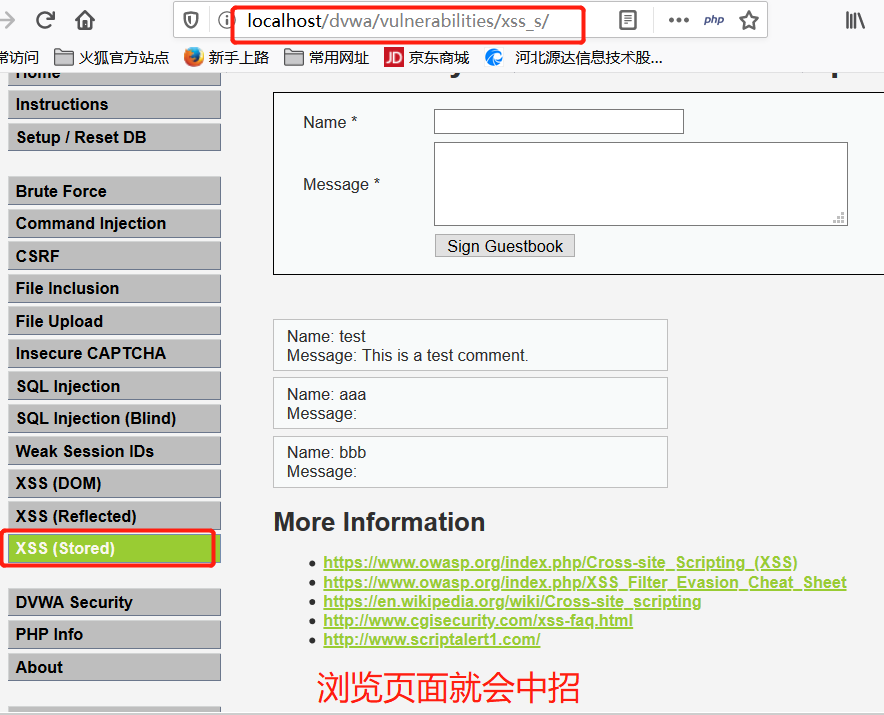Open SQL Injection (Blind) menu item
This screenshot has height=715, width=884.
point(114,418)
